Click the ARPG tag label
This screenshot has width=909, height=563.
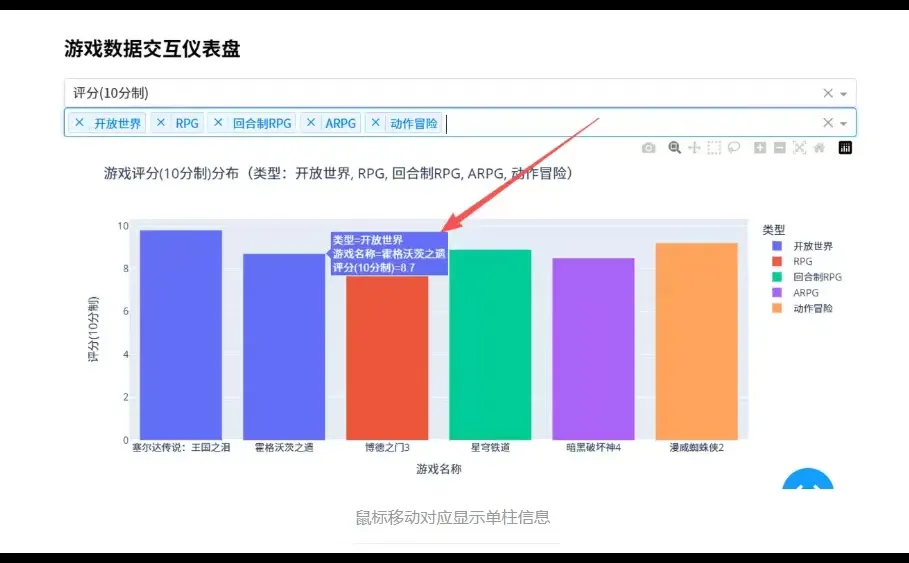(x=340, y=124)
